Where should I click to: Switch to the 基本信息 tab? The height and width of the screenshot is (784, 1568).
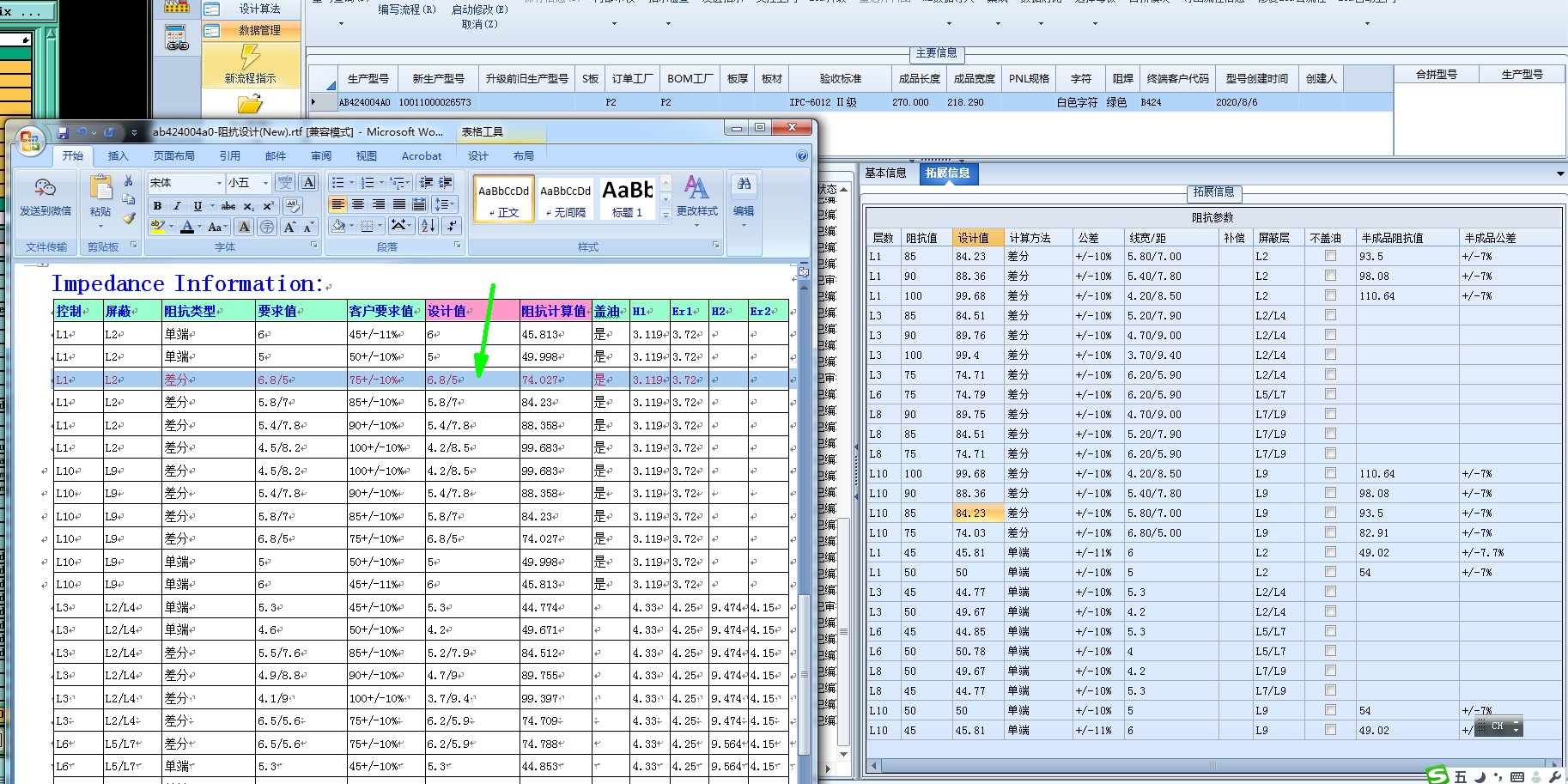[x=885, y=173]
